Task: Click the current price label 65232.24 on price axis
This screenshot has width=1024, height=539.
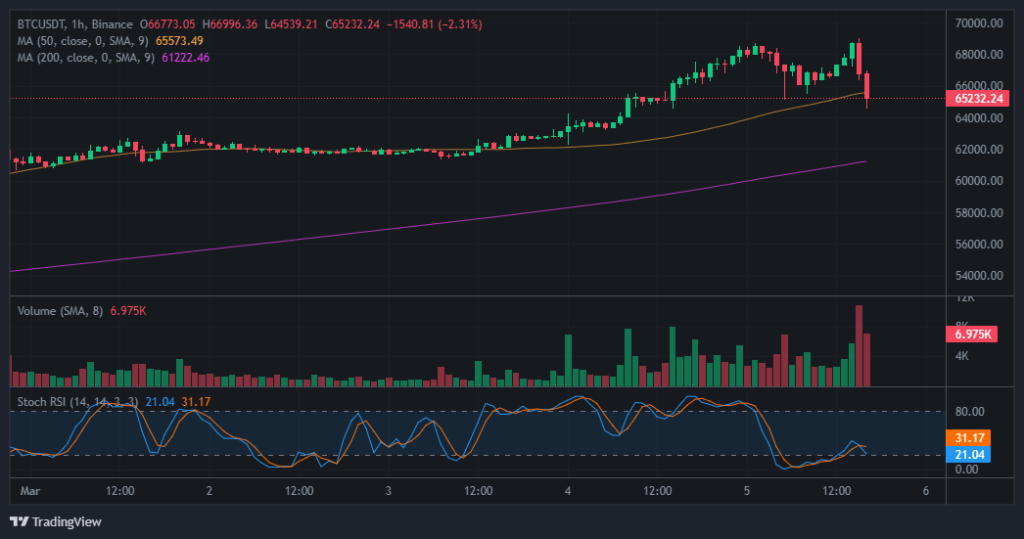Action: click(978, 99)
